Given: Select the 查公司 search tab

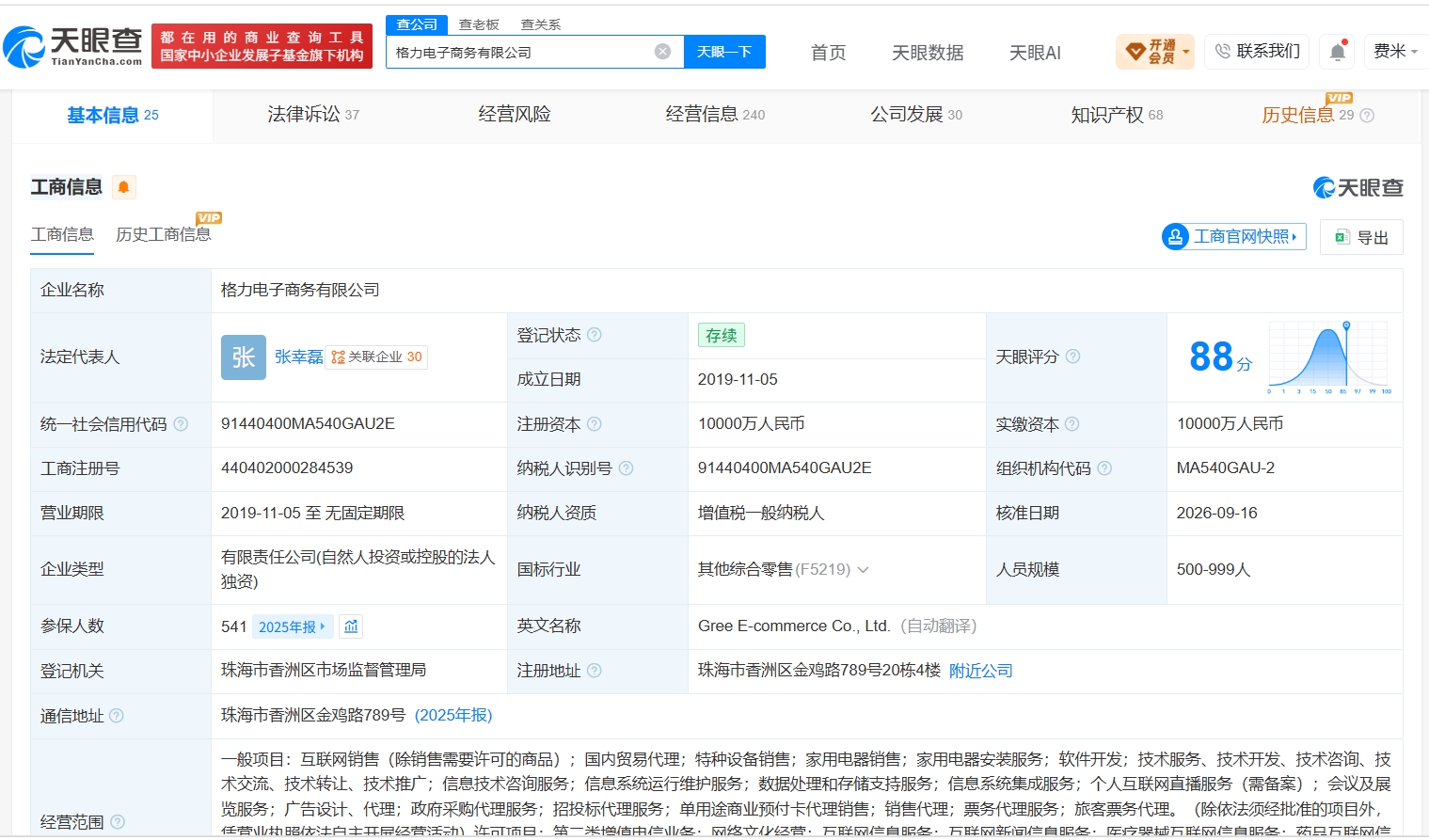Looking at the screenshot, I should point(417,24).
